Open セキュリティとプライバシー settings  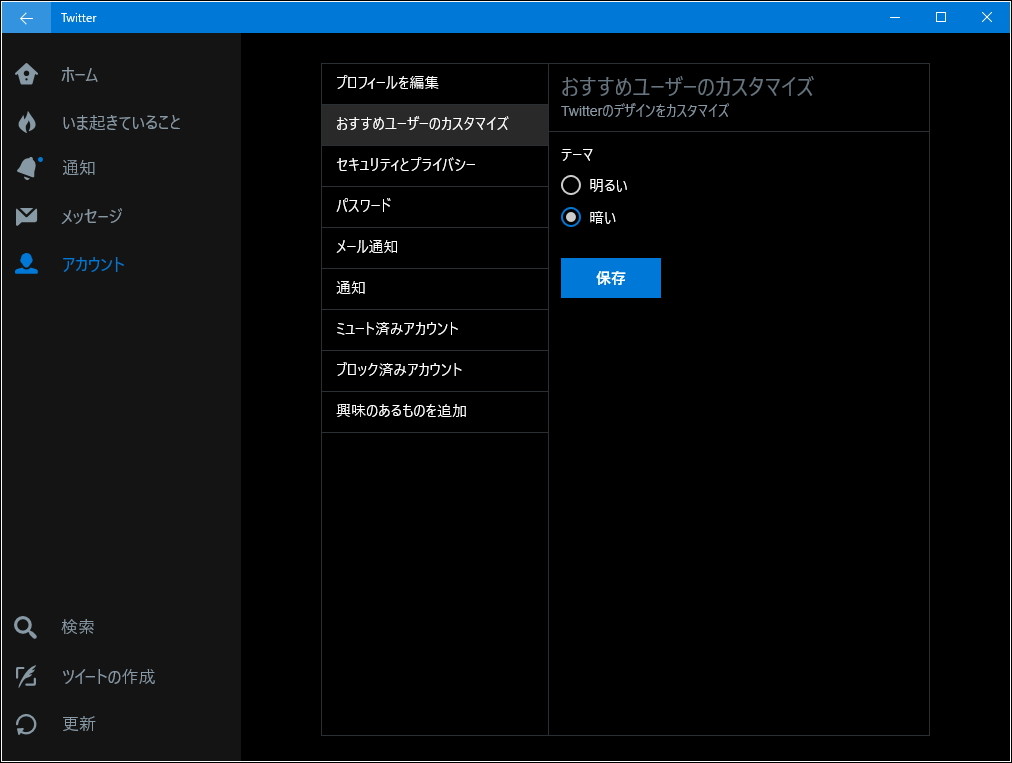pos(435,166)
